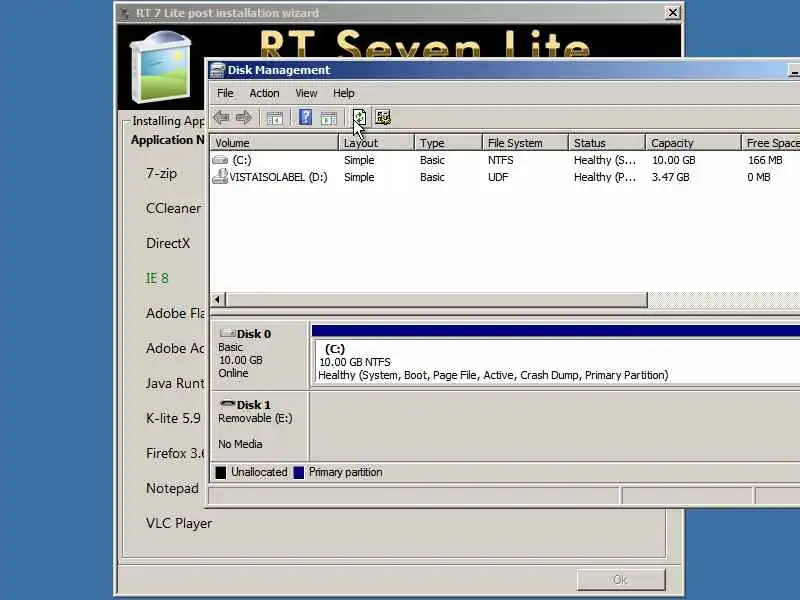Click the green IE 8 entry in wizard
Image resolution: width=800 pixels, height=600 pixels.
(x=157, y=279)
